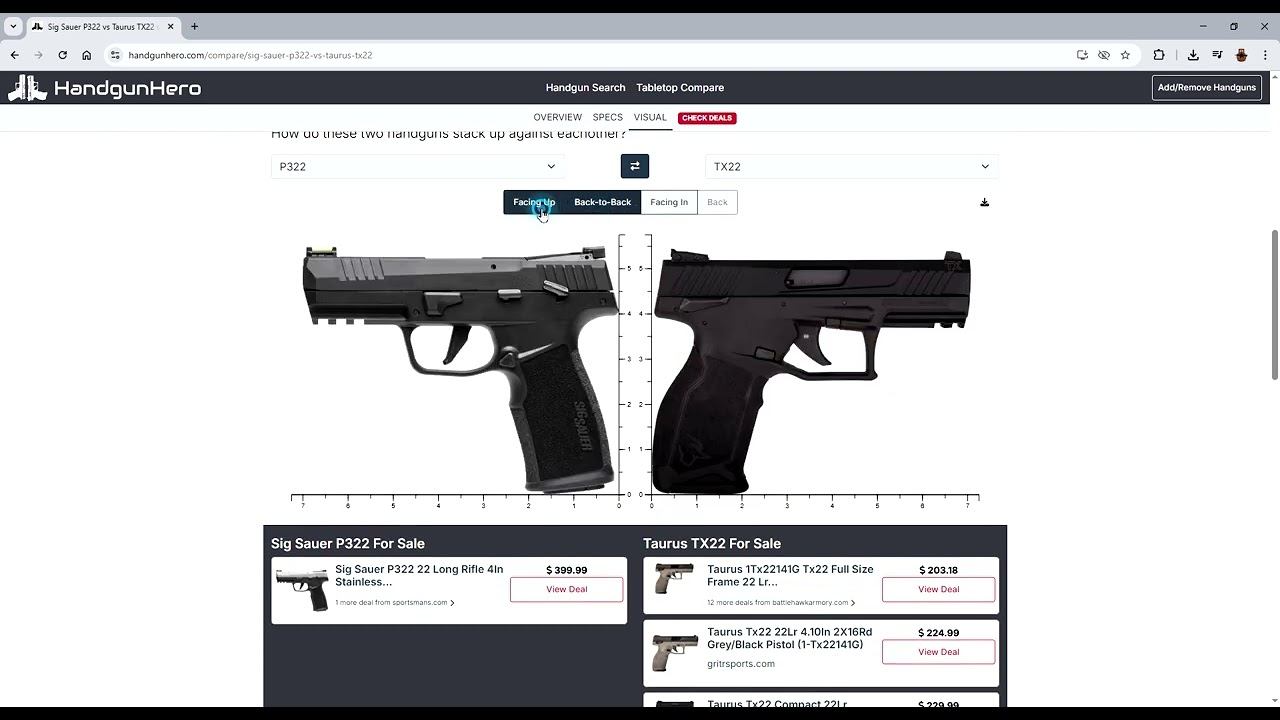Click the swap handguns arrows icon
Image resolution: width=1280 pixels, height=720 pixels.
(x=634, y=166)
